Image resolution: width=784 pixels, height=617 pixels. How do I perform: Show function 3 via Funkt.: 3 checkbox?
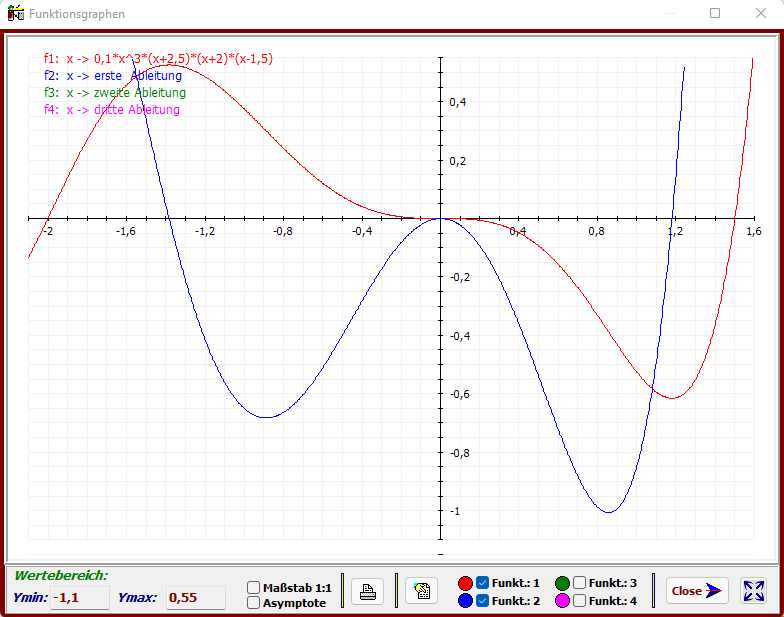(580, 583)
